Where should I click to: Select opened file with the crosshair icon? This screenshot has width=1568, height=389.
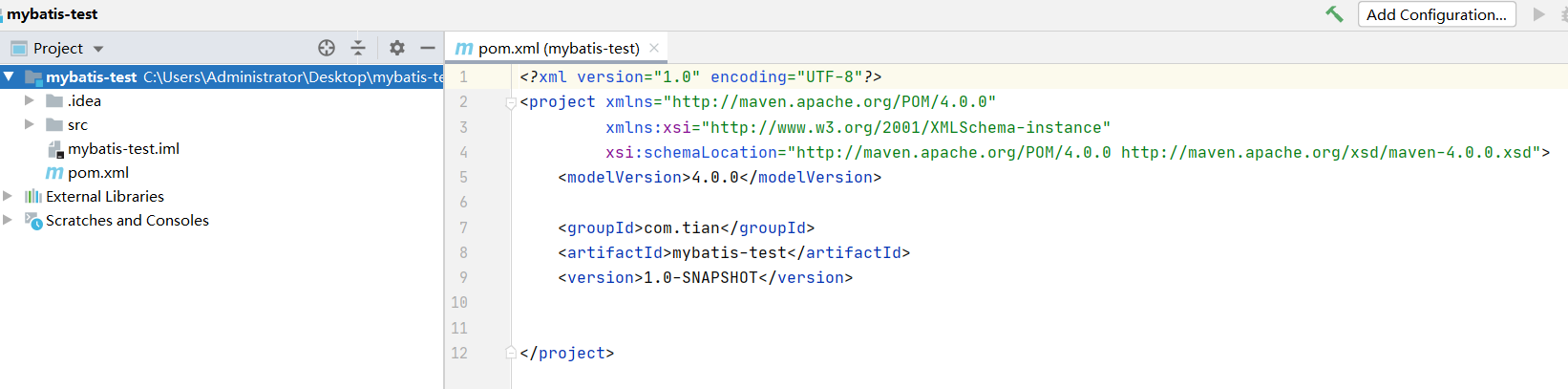click(x=327, y=48)
